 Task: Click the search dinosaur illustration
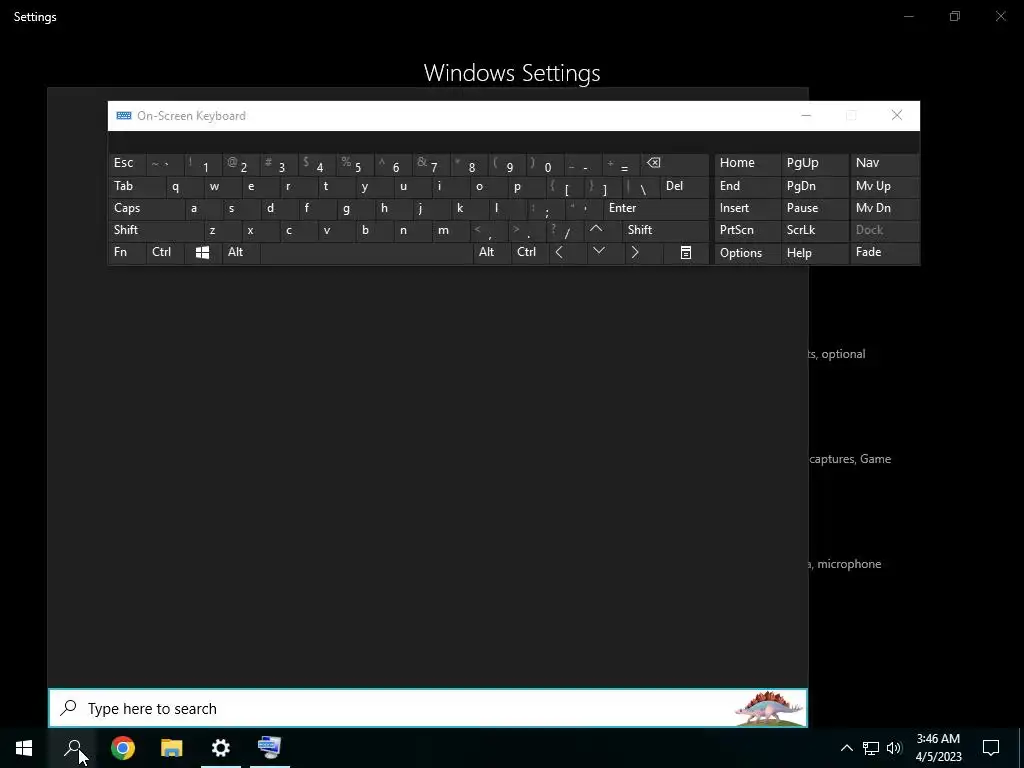click(769, 708)
